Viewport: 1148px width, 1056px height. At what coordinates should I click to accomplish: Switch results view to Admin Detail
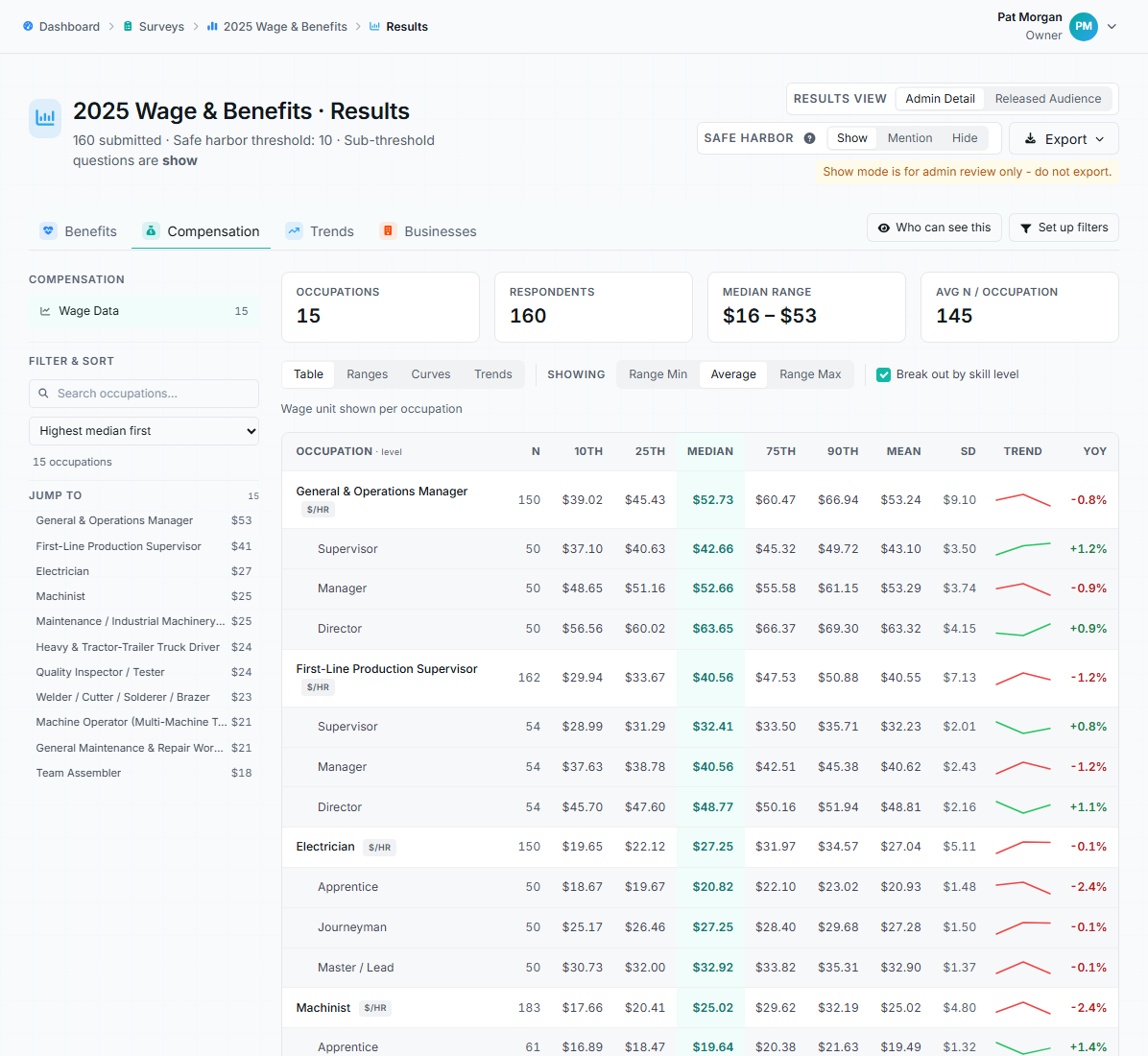(940, 99)
